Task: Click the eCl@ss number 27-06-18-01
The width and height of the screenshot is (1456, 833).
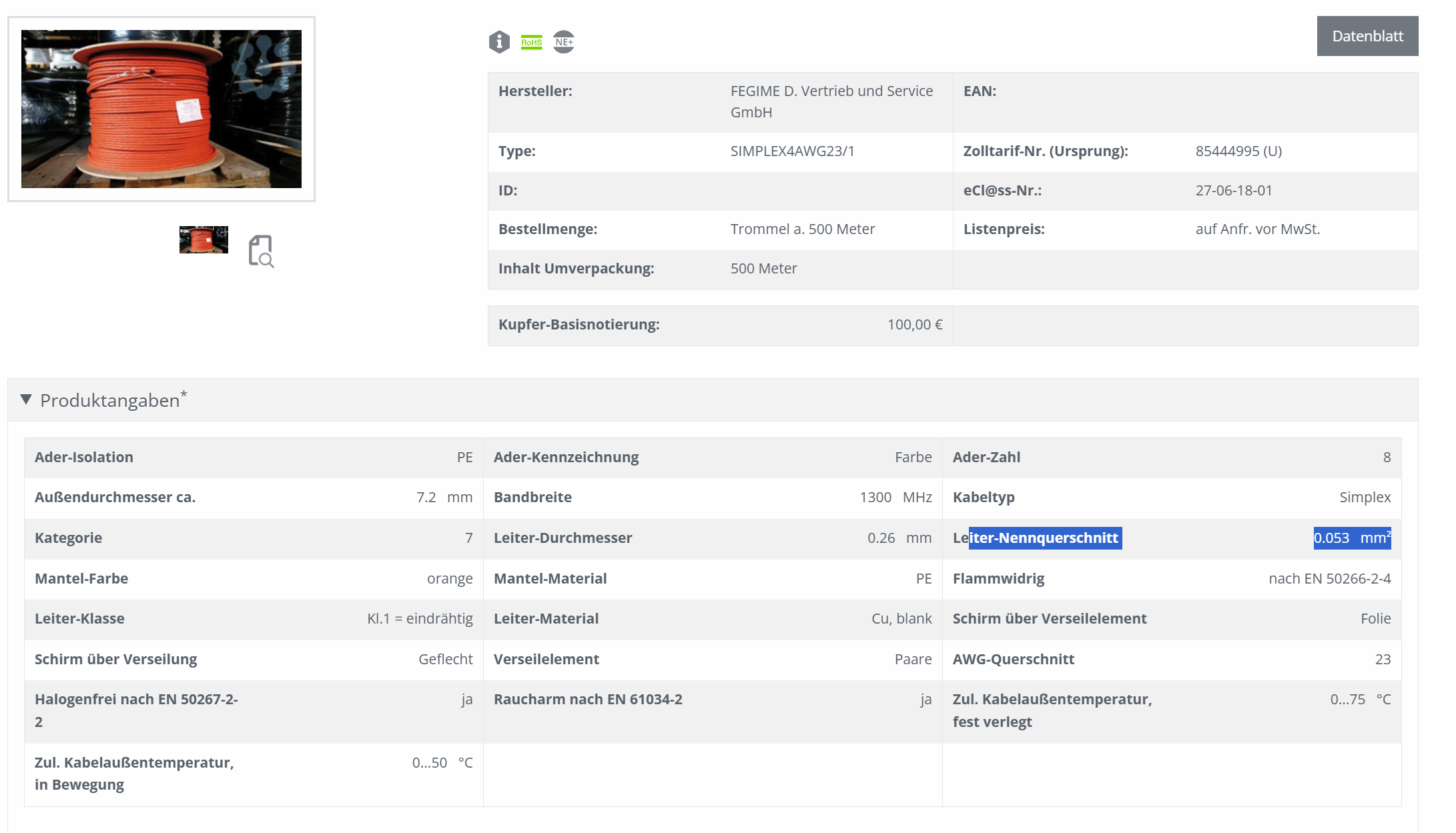Action: [x=1234, y=191]
